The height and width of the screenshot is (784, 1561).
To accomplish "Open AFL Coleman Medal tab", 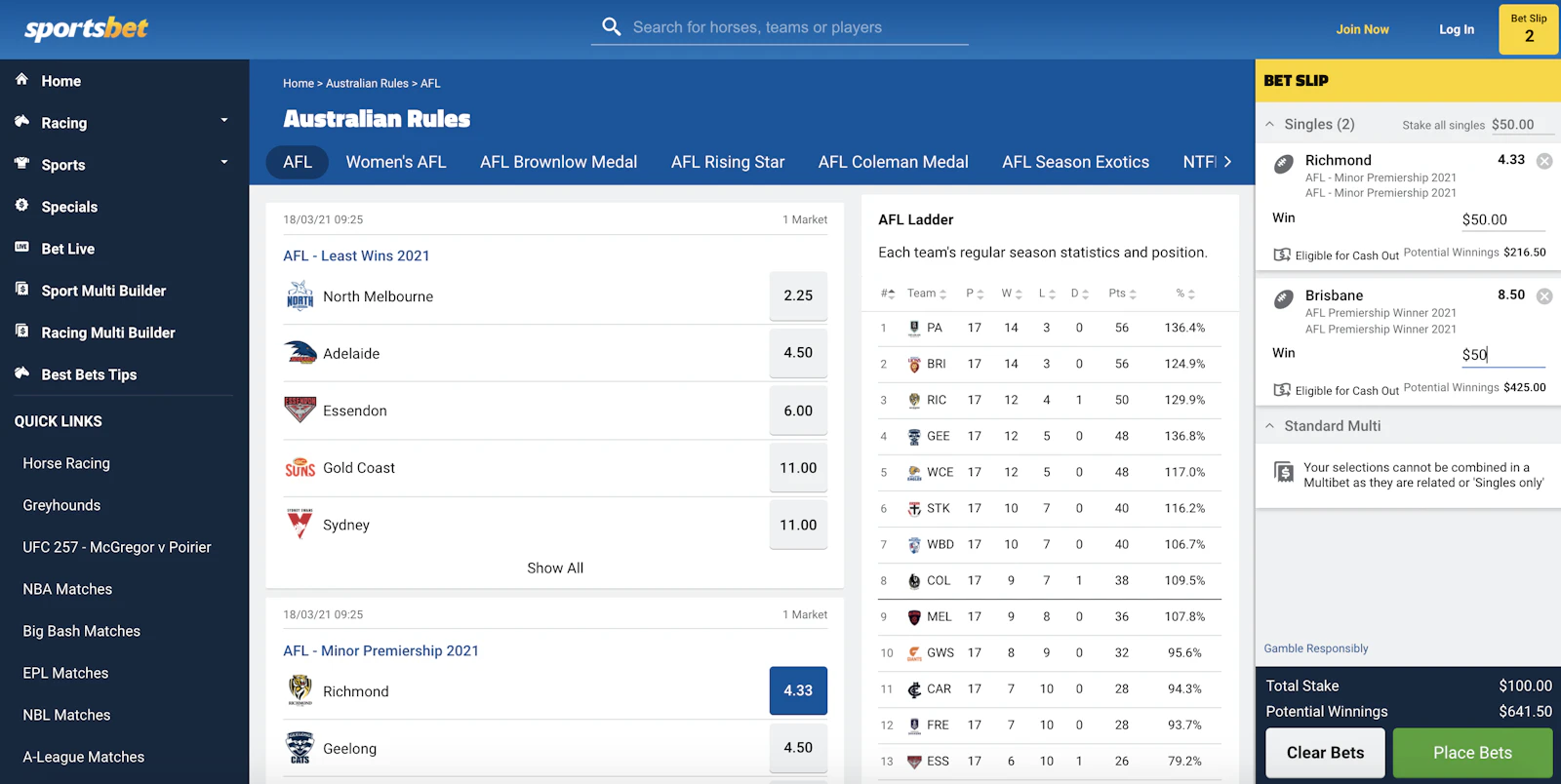I will tap(894, 162).
